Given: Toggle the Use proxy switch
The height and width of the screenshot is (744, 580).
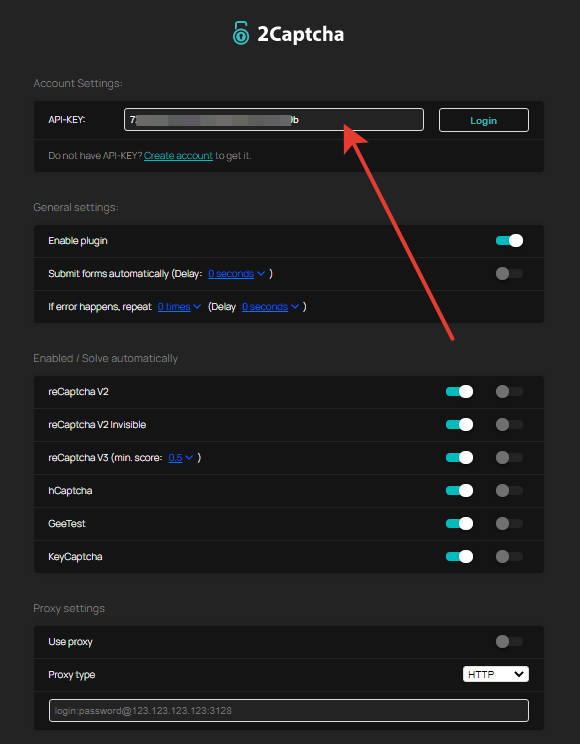Looking at the screenshot, I should coord(509,642).
